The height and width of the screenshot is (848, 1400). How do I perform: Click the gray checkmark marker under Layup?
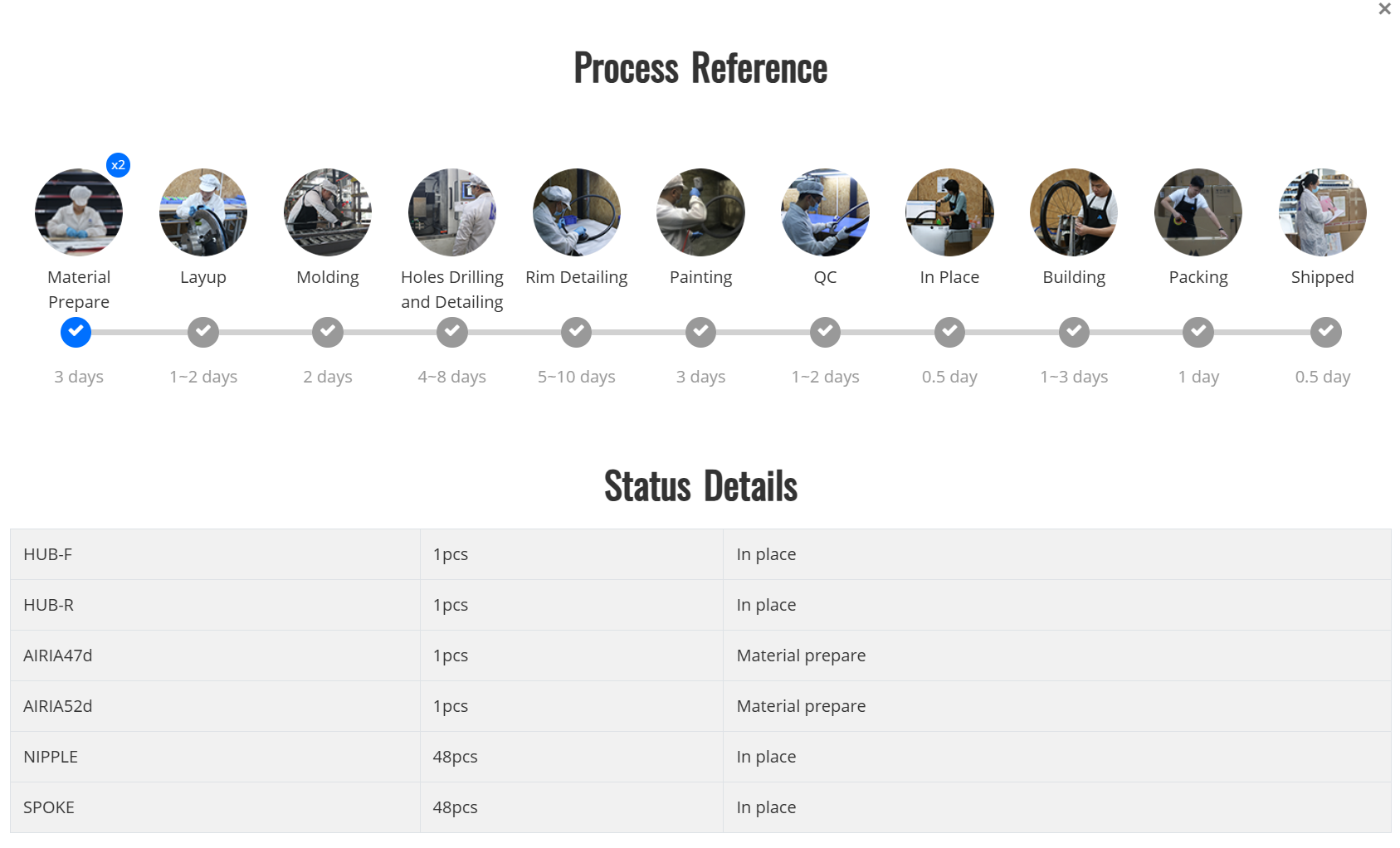[x=203, y=332]
